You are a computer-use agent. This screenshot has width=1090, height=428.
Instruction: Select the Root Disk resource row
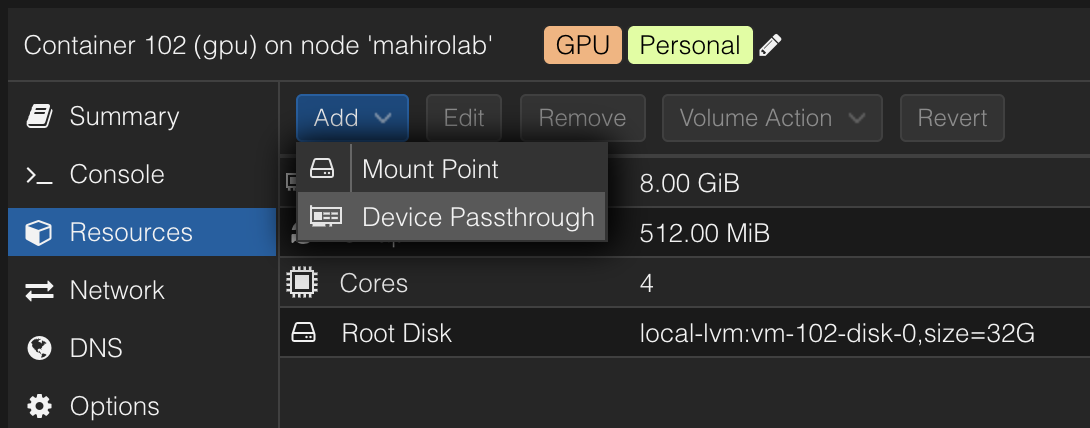point(685,333)
